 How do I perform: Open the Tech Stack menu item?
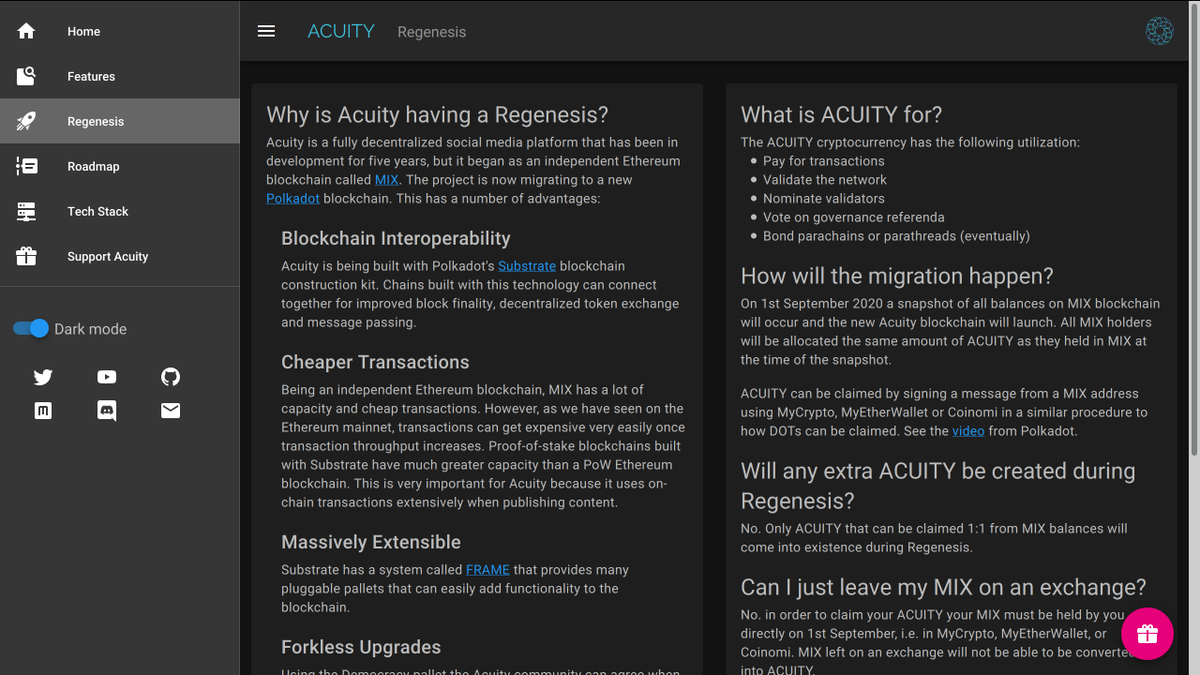click(x=120, y=211)
